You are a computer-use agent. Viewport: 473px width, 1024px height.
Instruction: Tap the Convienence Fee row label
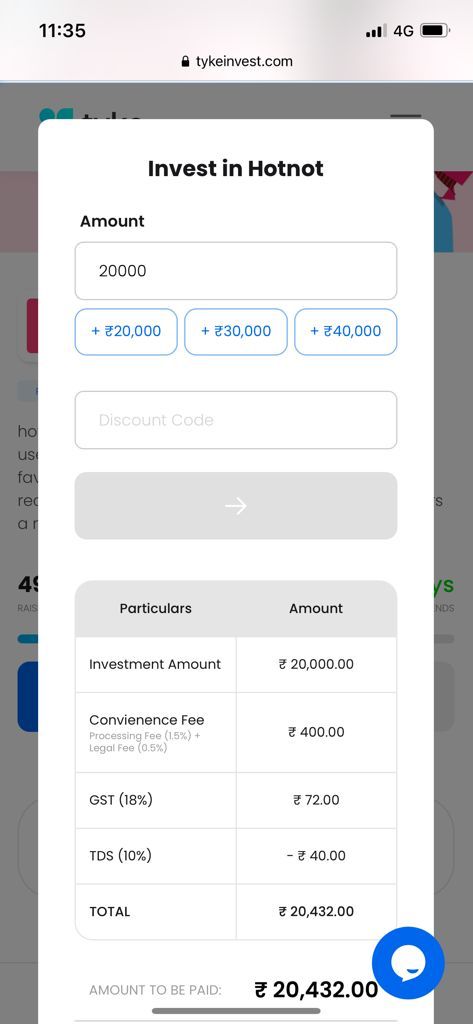click(x=147, y=720)
